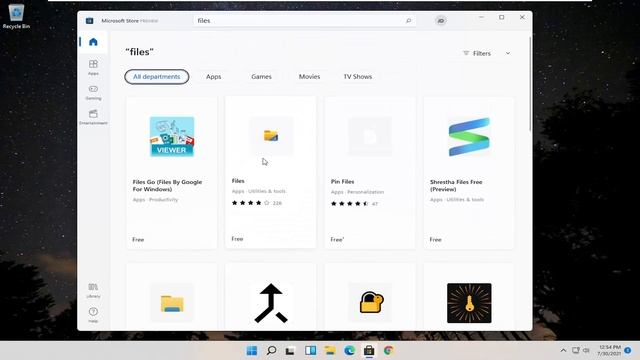The width and height of the screenshot is (640, 360).
Task: Open the Files Go viewer app icon
Action: click(x=172, y=137)
